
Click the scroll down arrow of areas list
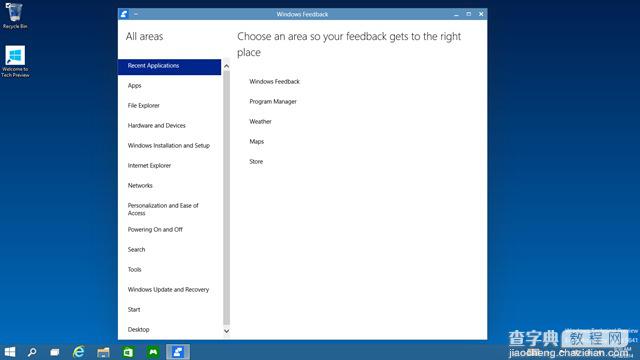click(x=227, y=331)
